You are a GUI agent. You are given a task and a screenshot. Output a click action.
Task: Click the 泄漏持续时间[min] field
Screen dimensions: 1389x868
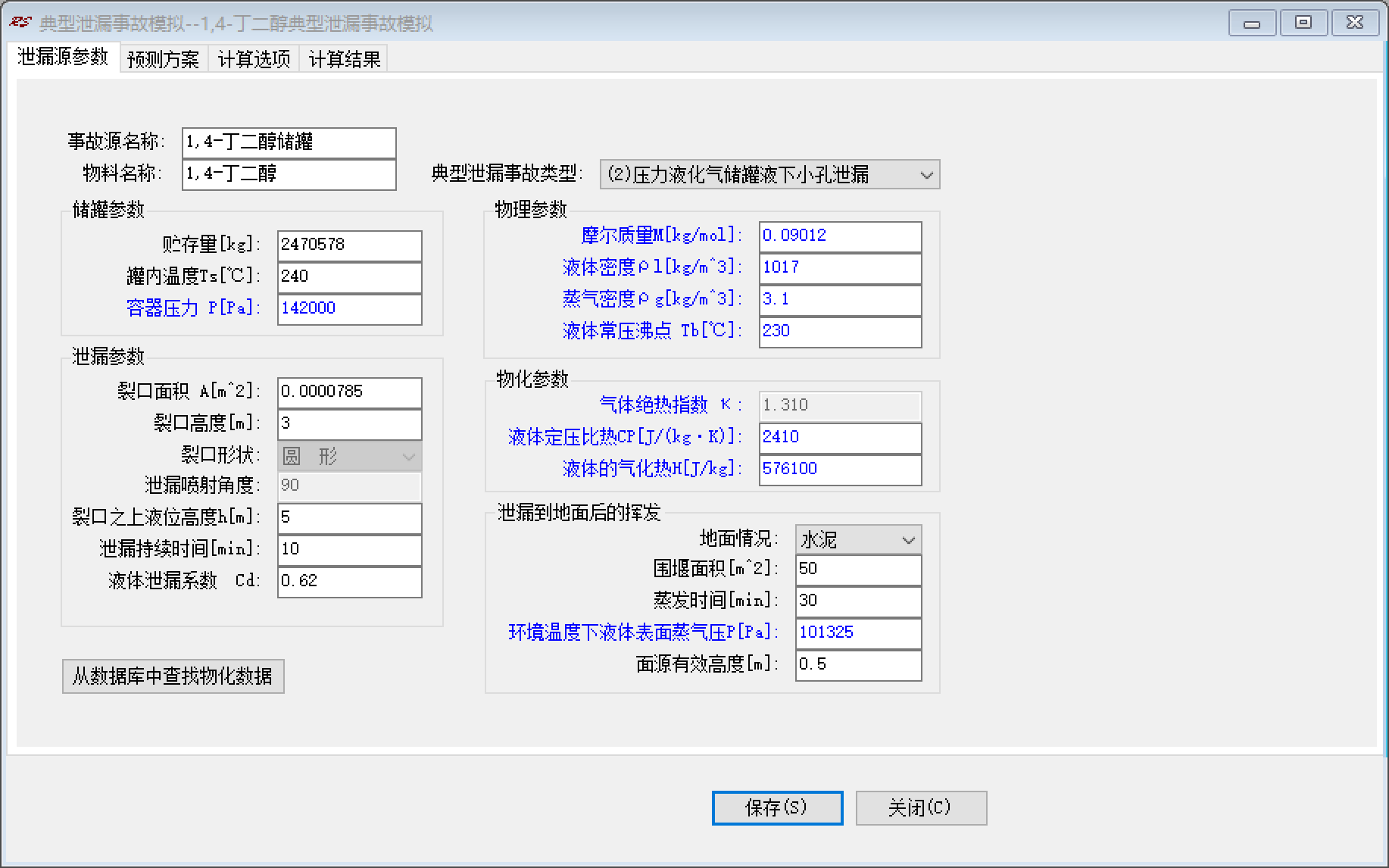point(350,550)
